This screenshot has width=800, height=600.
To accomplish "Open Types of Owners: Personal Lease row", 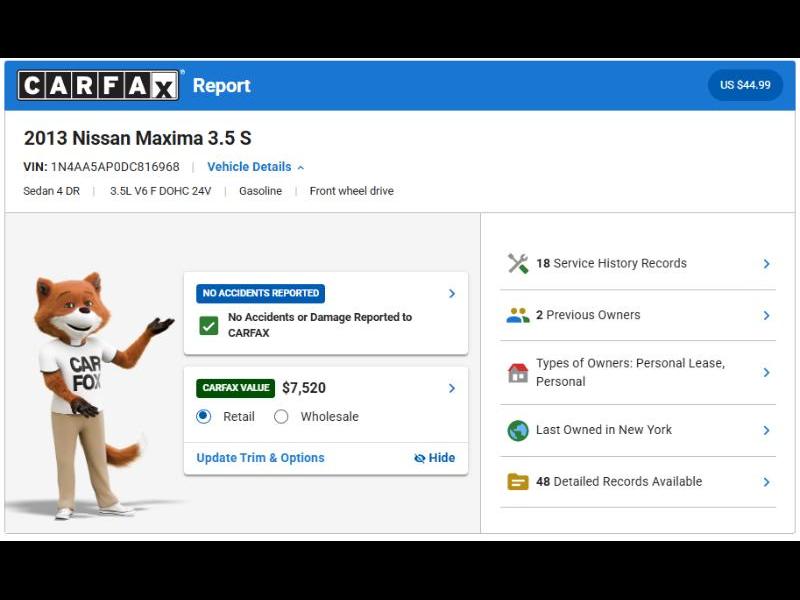I will point(638,372).
